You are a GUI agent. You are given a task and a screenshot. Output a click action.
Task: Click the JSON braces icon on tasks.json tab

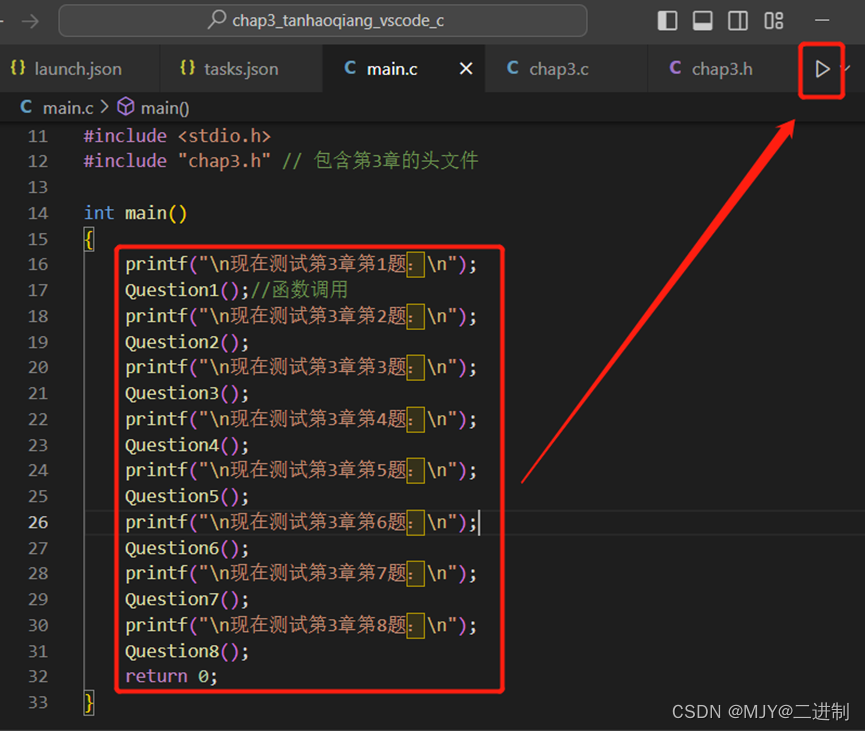point(188,68)
